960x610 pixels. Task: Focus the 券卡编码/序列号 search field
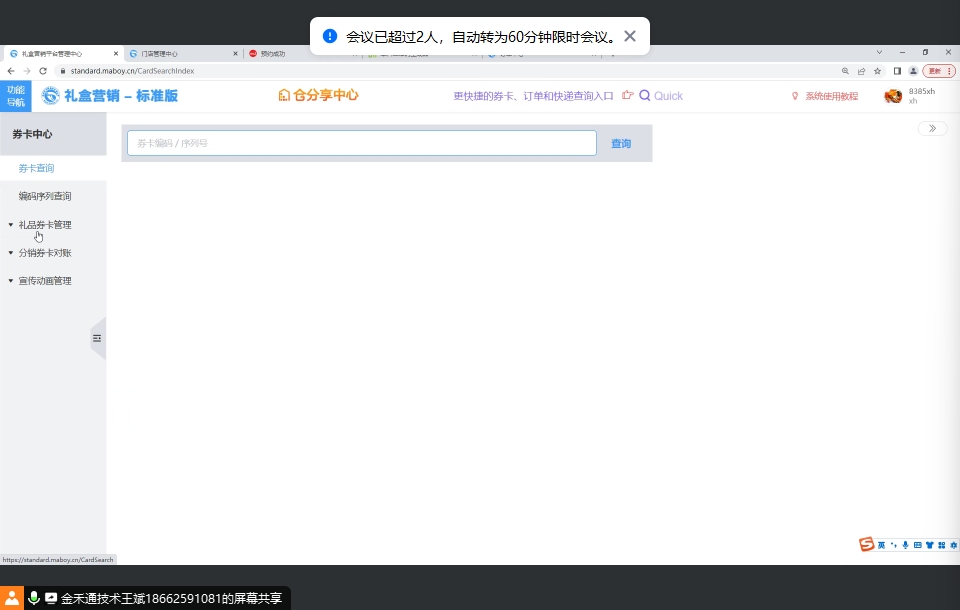pos(361,143)
